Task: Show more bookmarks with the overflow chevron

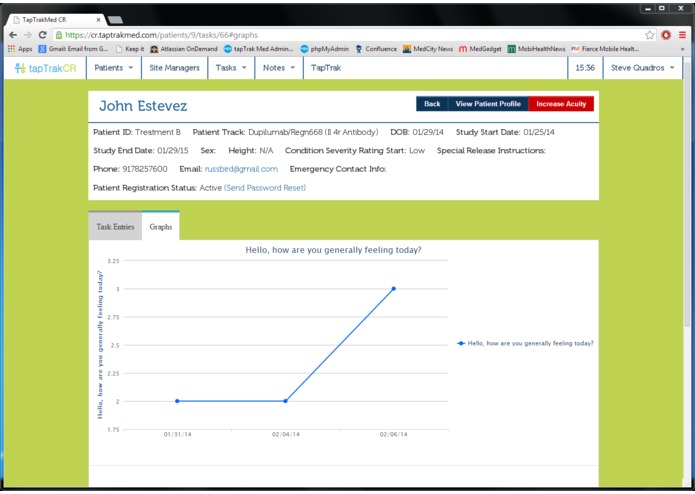Action: pos(682,49)
